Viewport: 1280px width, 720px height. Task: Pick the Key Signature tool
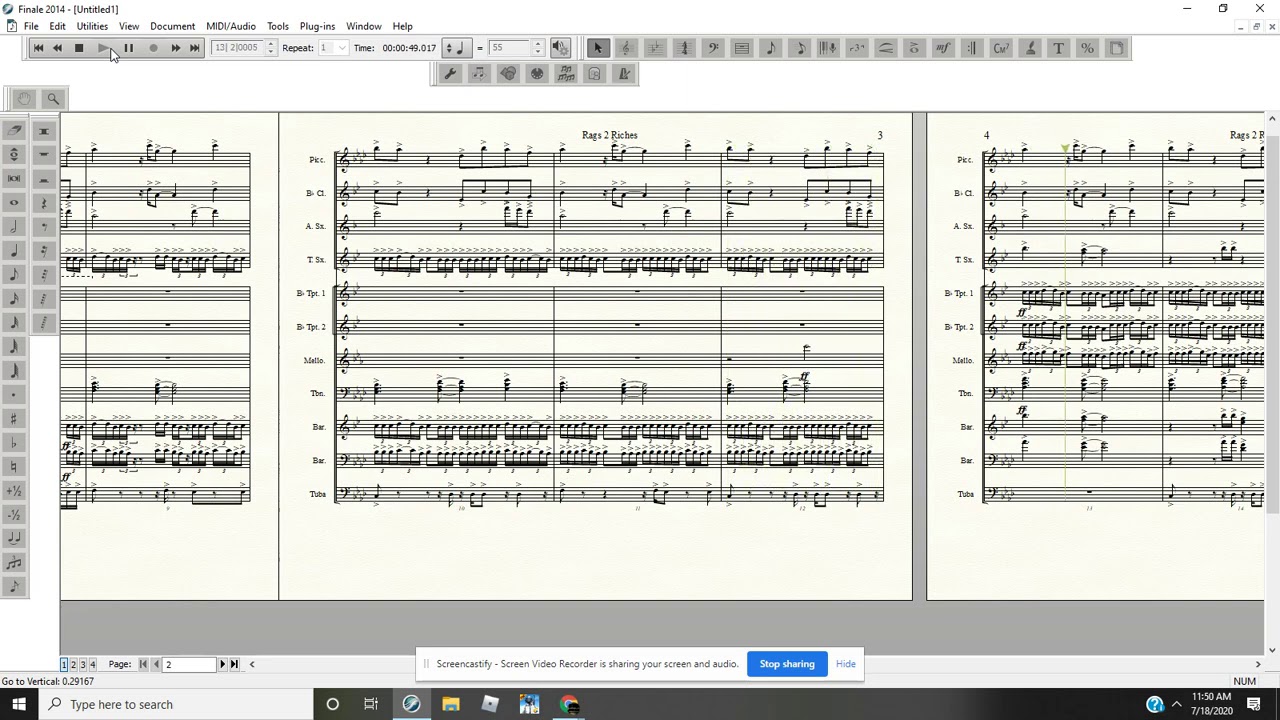[656, 48]
